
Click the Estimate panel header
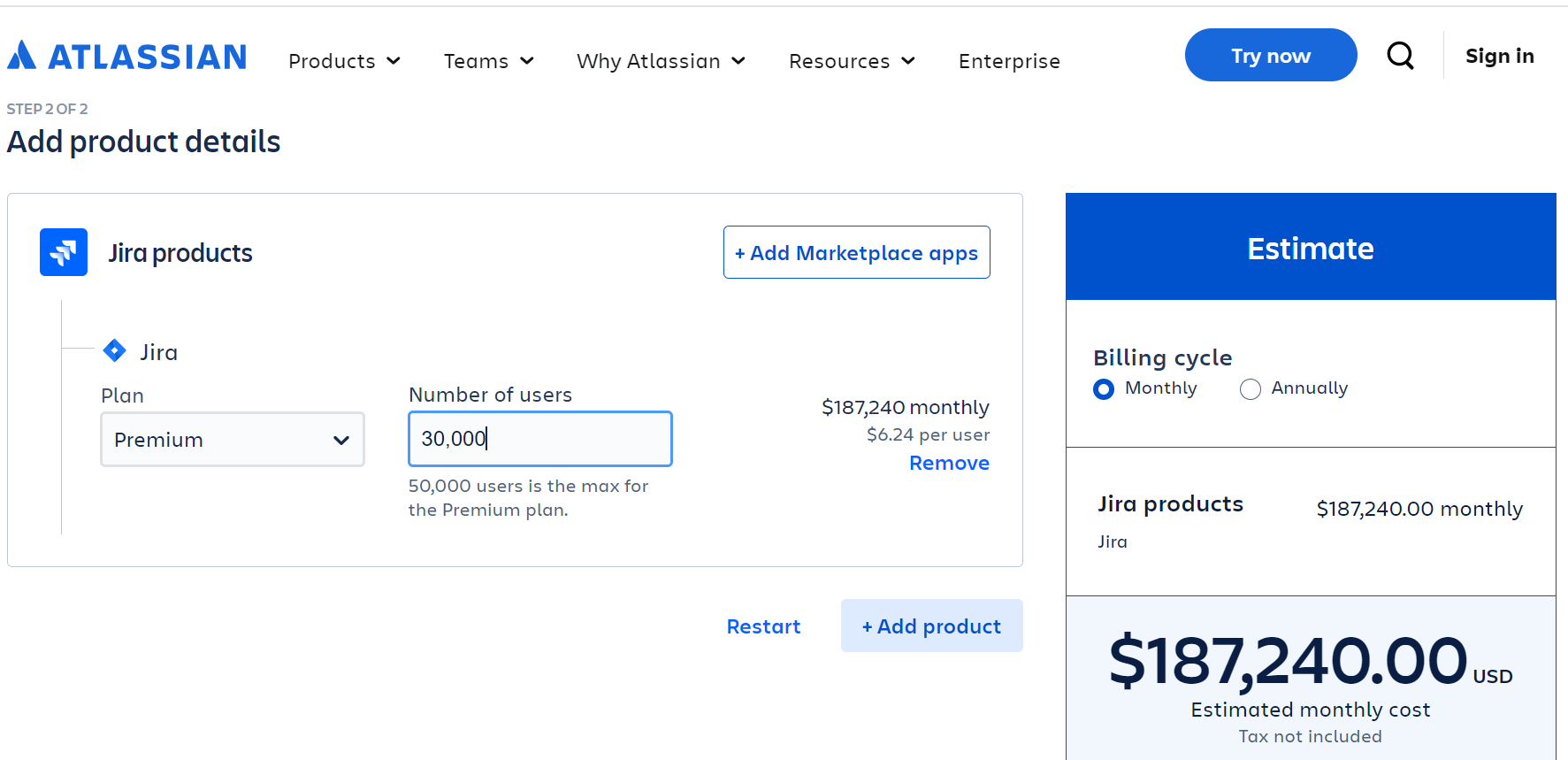1311,247
